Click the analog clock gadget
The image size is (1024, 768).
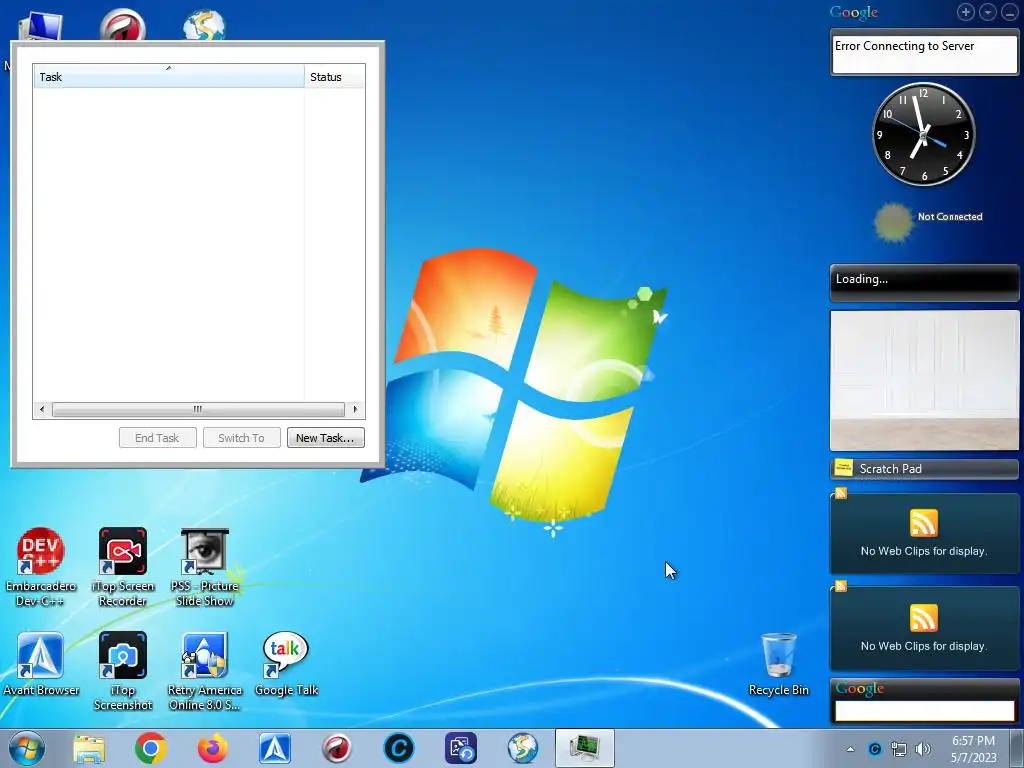(x=923, y=135)
